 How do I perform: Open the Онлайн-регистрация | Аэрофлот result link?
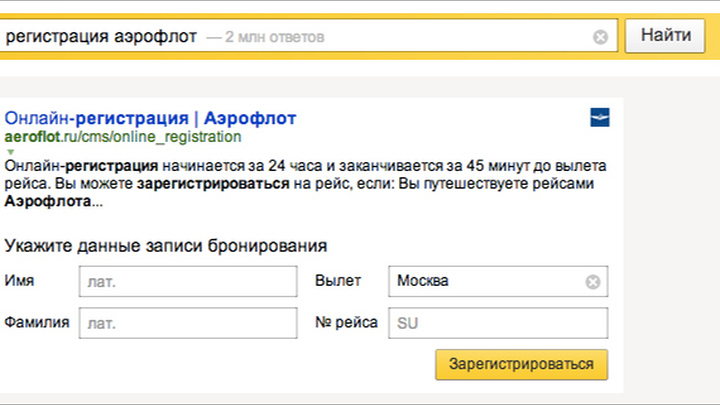pos(150,118)
